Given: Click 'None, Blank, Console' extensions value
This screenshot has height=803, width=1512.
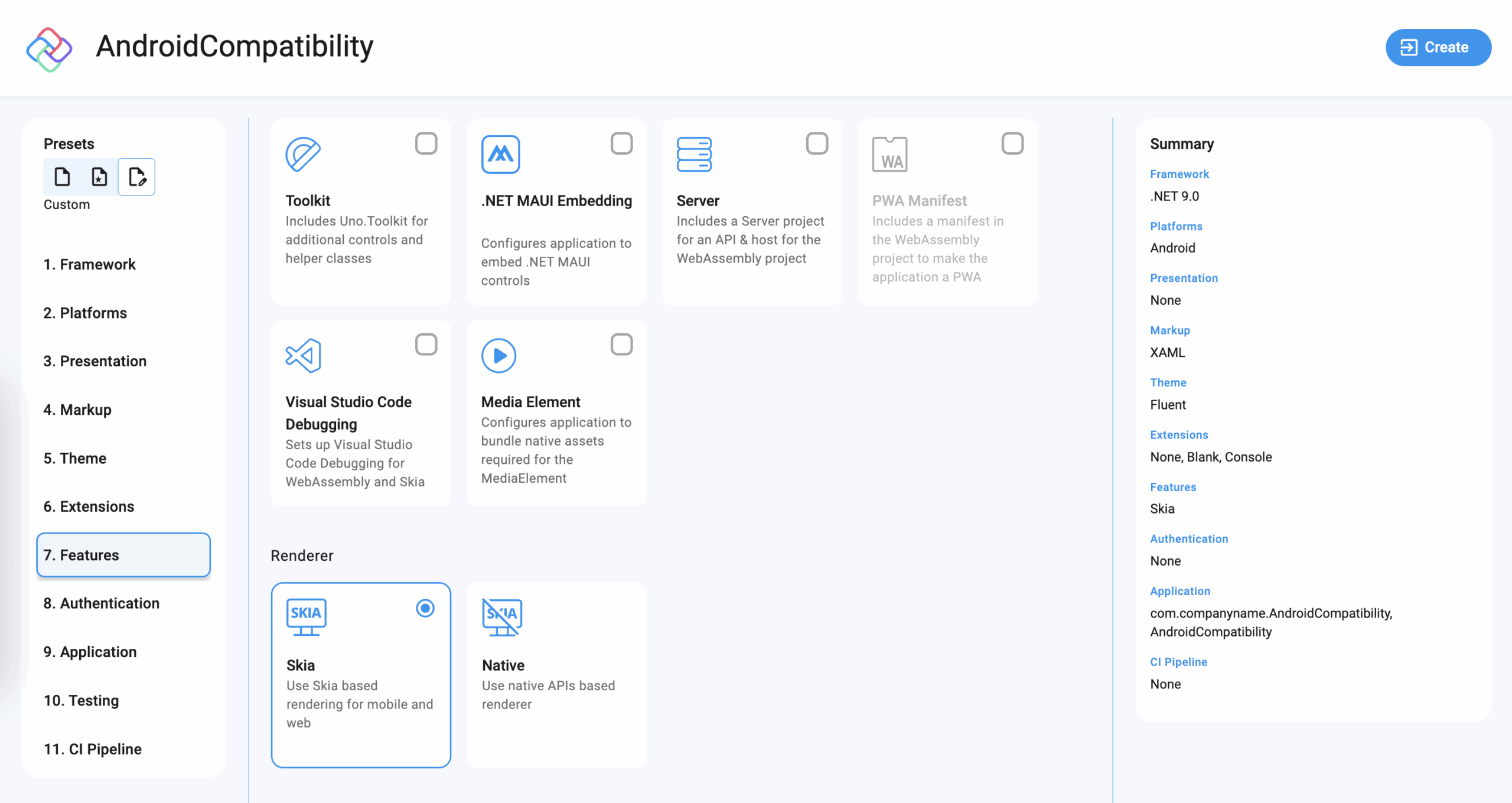Looking at the screenshot, I should click(x=1211, y=457).
